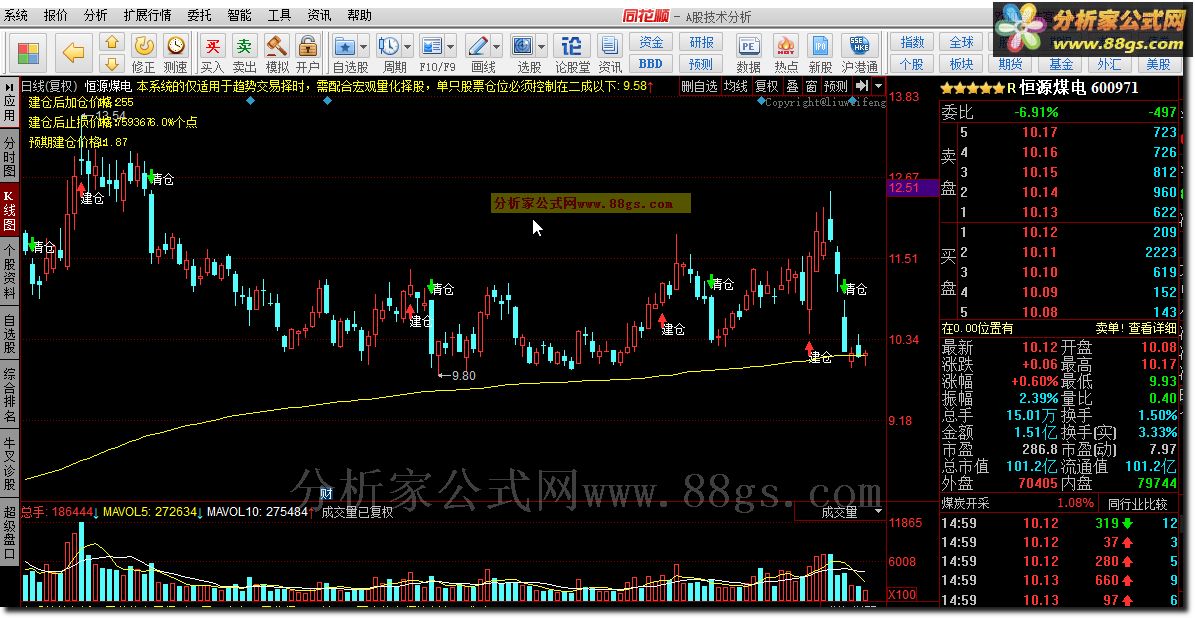Screen dimensions: 1195x618
Task: Open the 帮助 menu
Action: point(359,15)
